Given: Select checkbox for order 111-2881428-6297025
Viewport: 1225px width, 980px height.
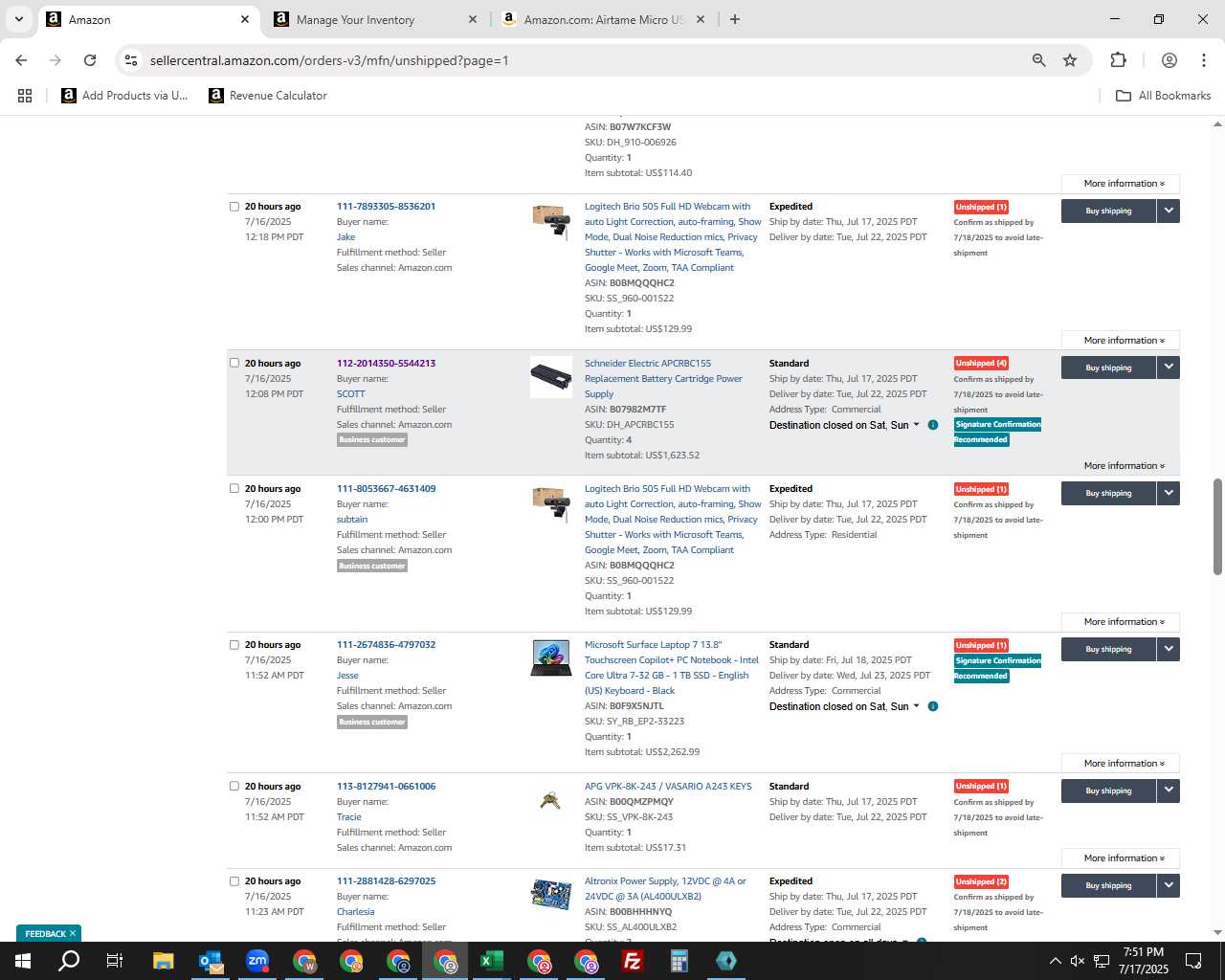Looking at the screenshot, I should click(234, 881).
